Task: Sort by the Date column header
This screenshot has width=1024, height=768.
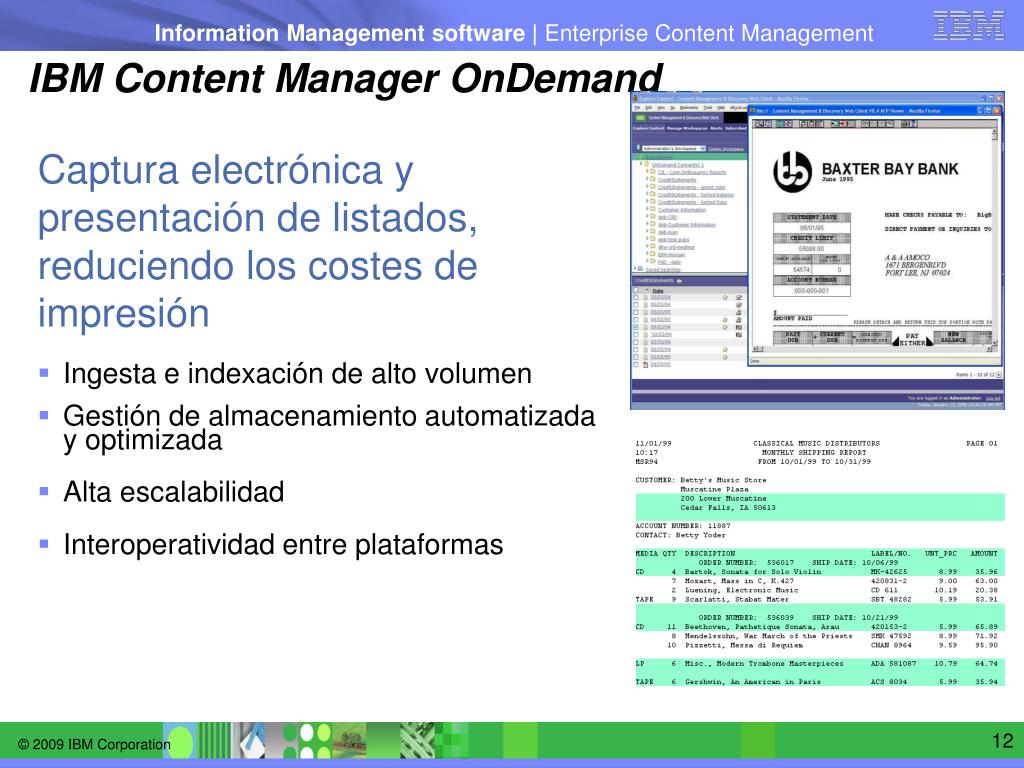Action: click(x=658, y=291)
